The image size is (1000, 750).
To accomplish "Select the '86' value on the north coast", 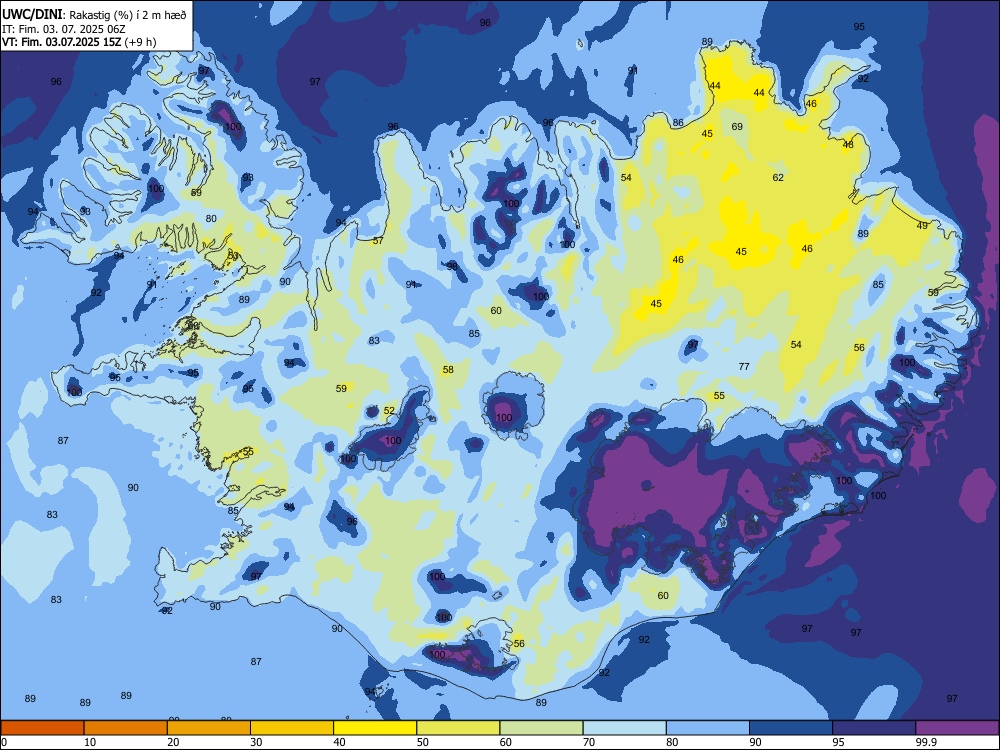I will pyautogui.click(x=678, y=122).
